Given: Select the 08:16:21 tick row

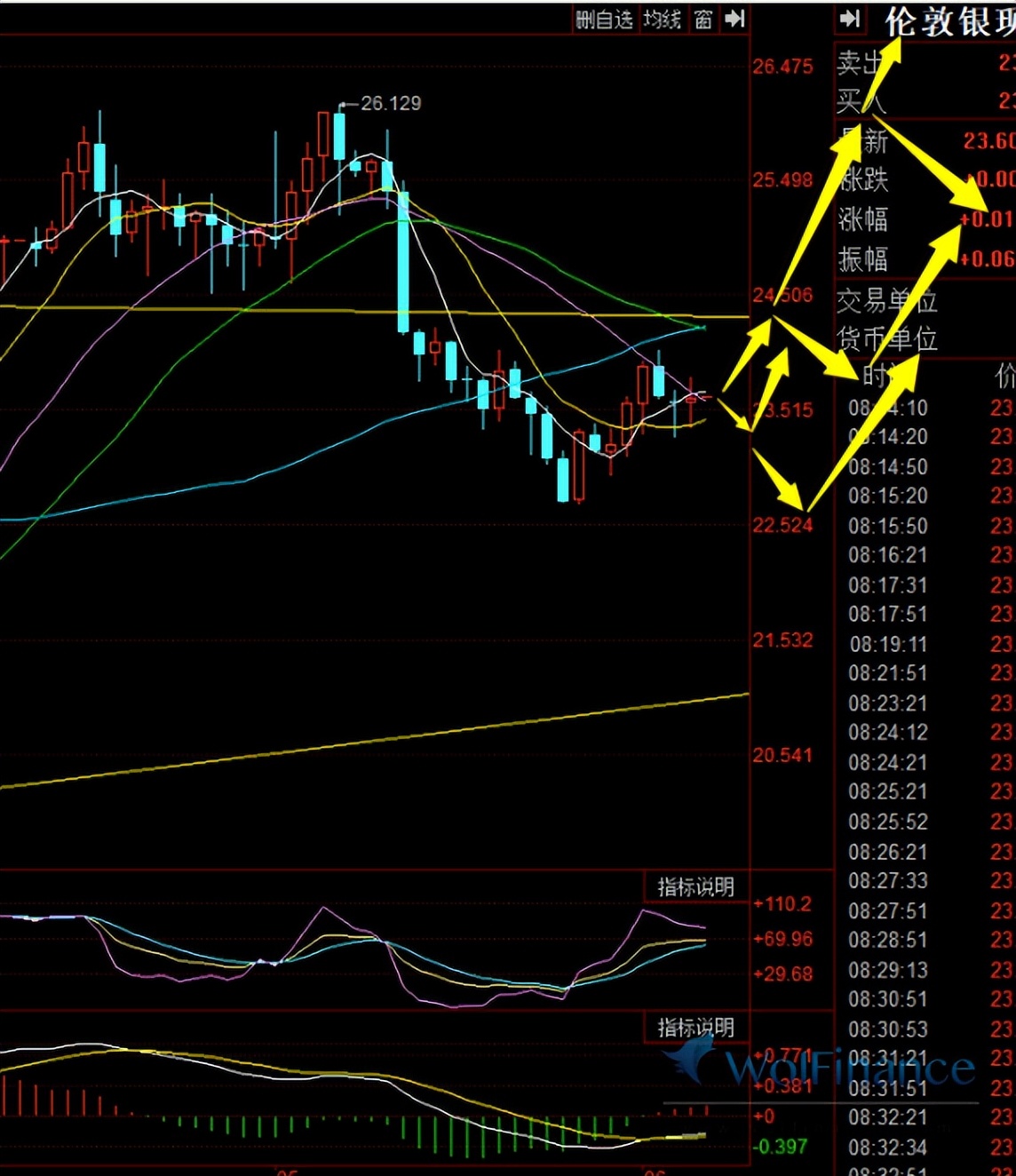Looking at the screenshot, I should [x=930, y=555].
